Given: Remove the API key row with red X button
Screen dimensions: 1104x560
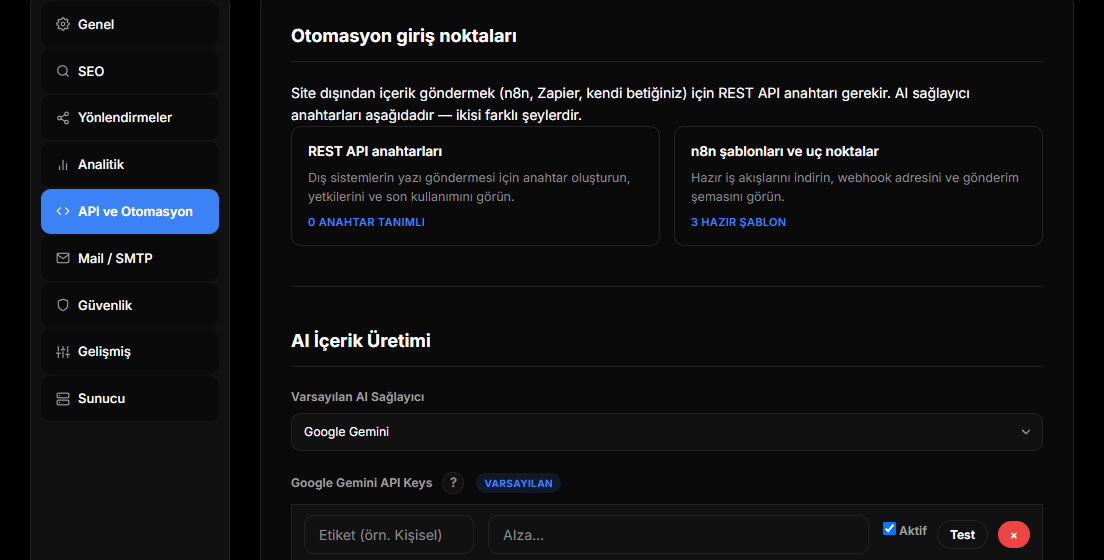Looking at the screenshot, I should click(x=1013, y=535).
